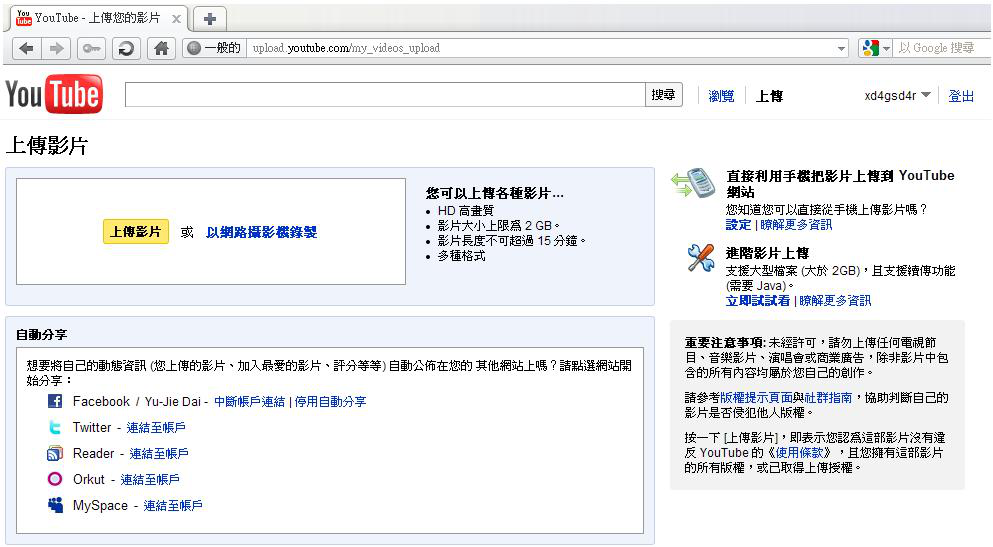The width and height of the screenshot is (993, 547).
Task: Open a new tab with plus button
Action: click(x=210, y=19)
